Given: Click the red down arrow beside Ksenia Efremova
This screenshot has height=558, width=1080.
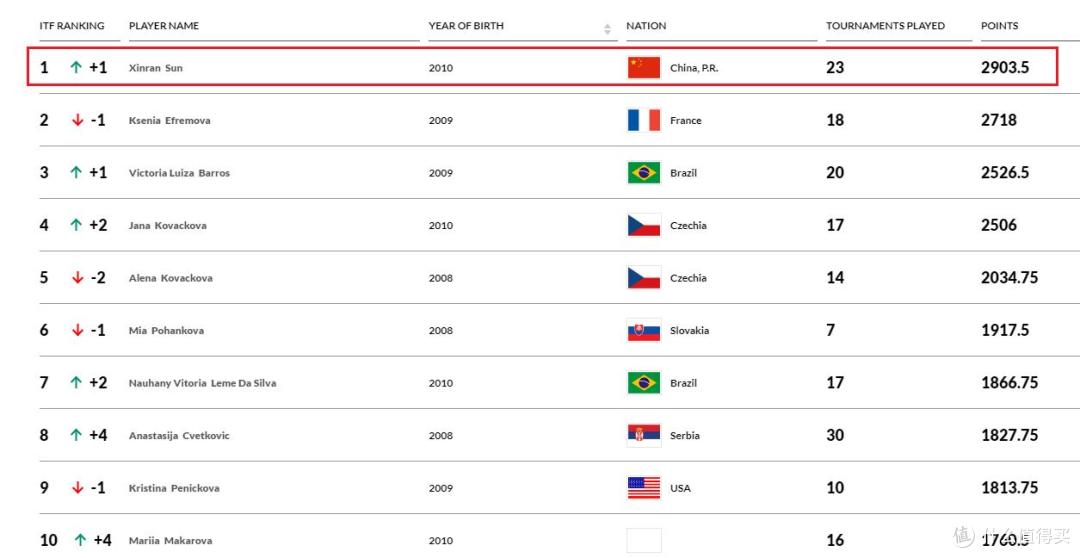Looking at the screenshot, I should pyautogui.click(x=77, y=120).
